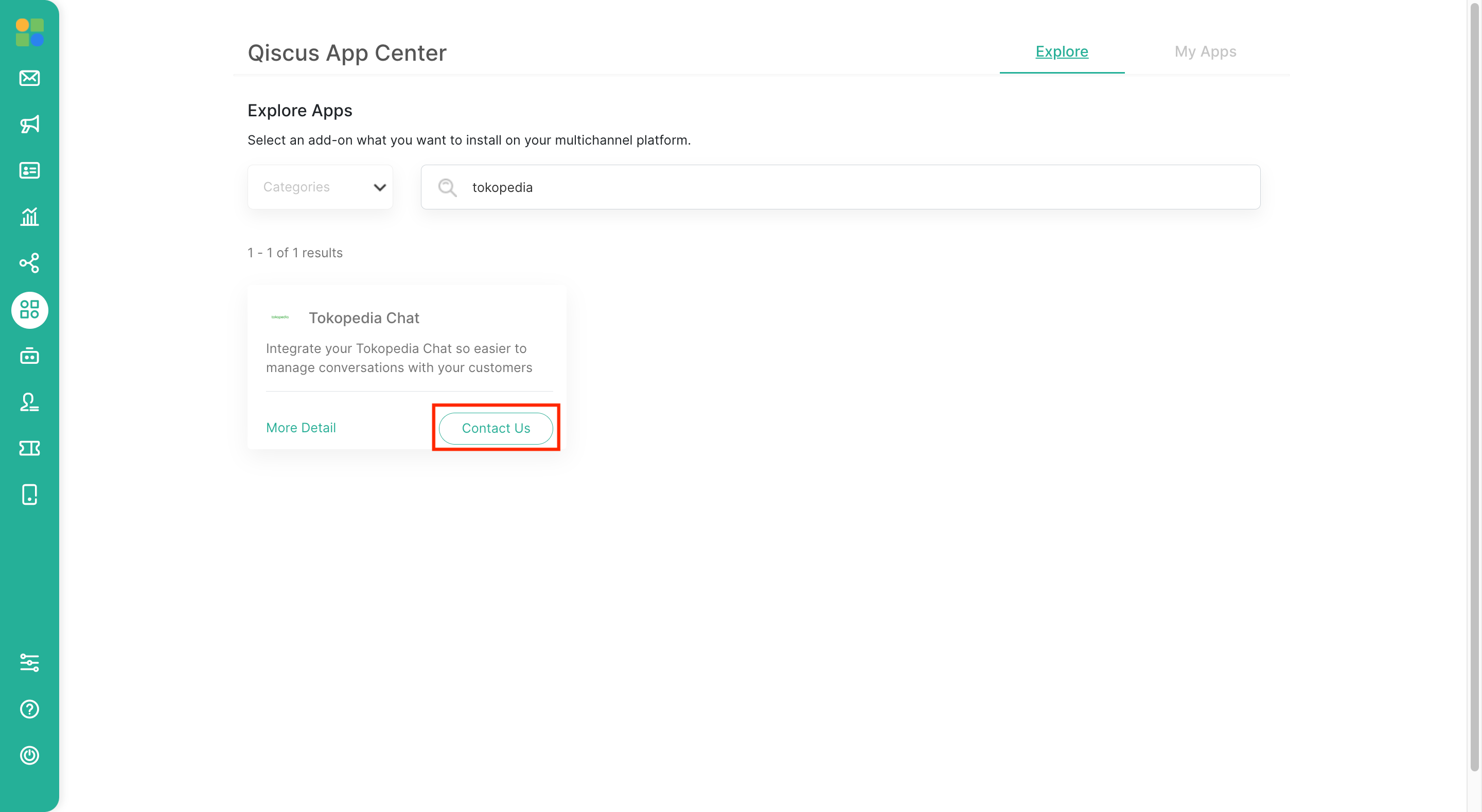Focus the tokopedia search field
Viewport: 1482px width, 812px height.
[840, 187]
